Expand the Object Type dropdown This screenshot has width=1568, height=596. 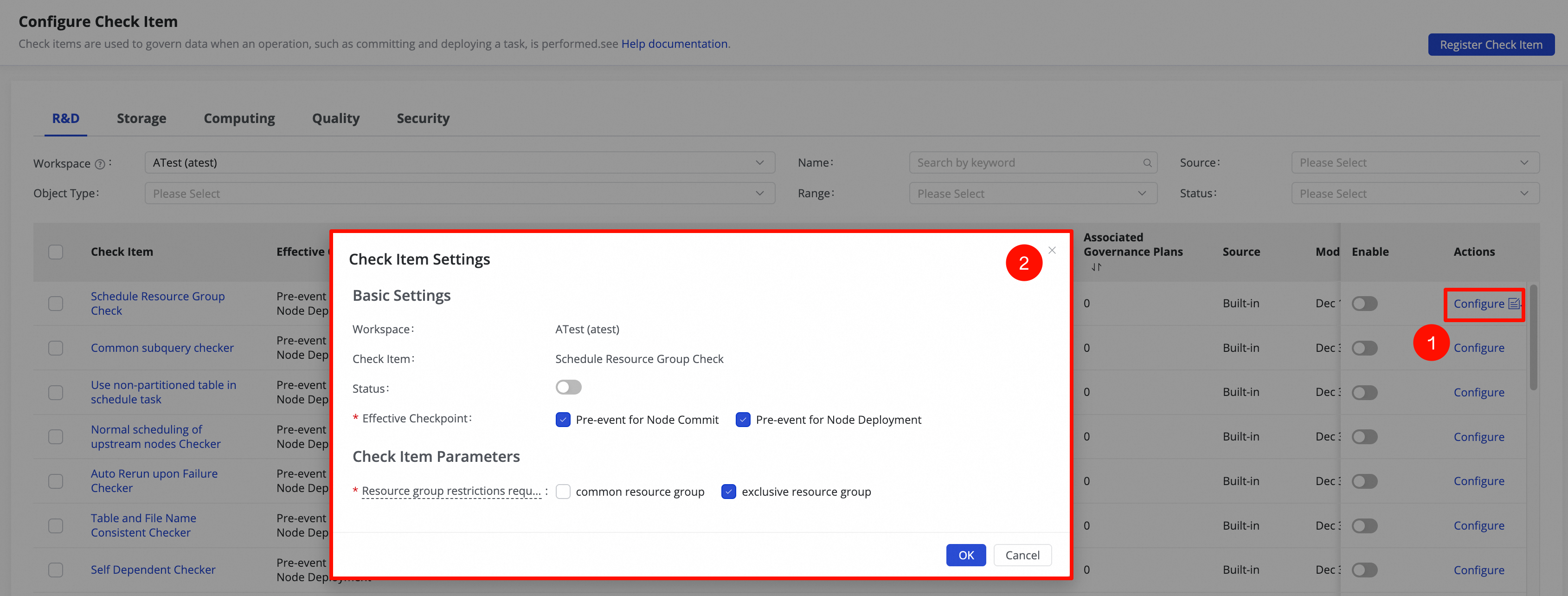pos(460,194)
